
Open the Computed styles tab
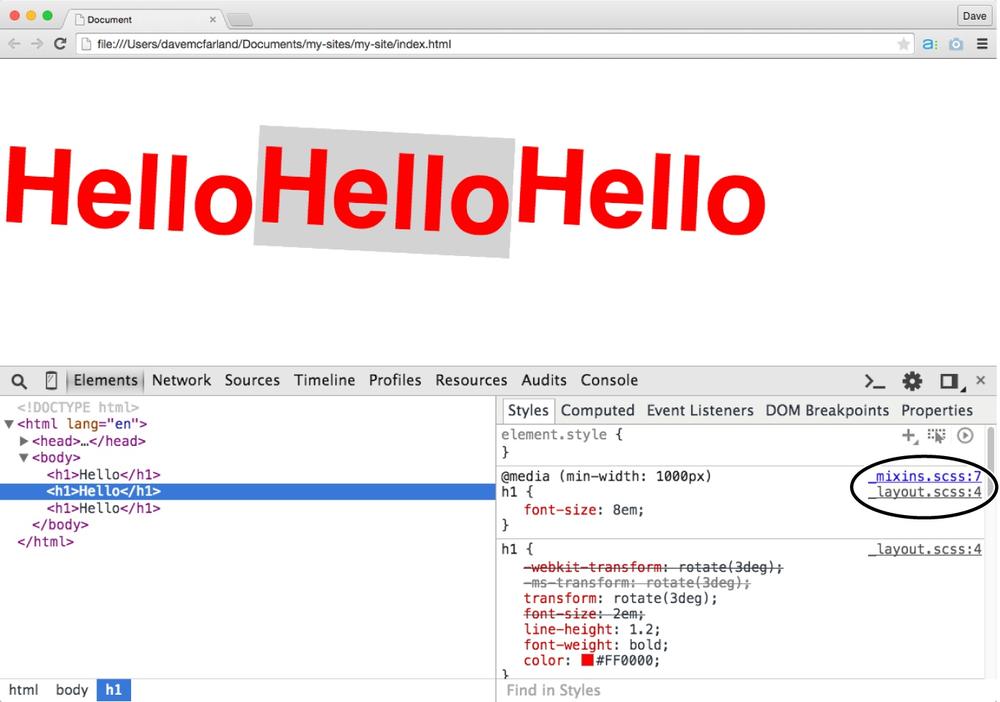coord(597,410)
